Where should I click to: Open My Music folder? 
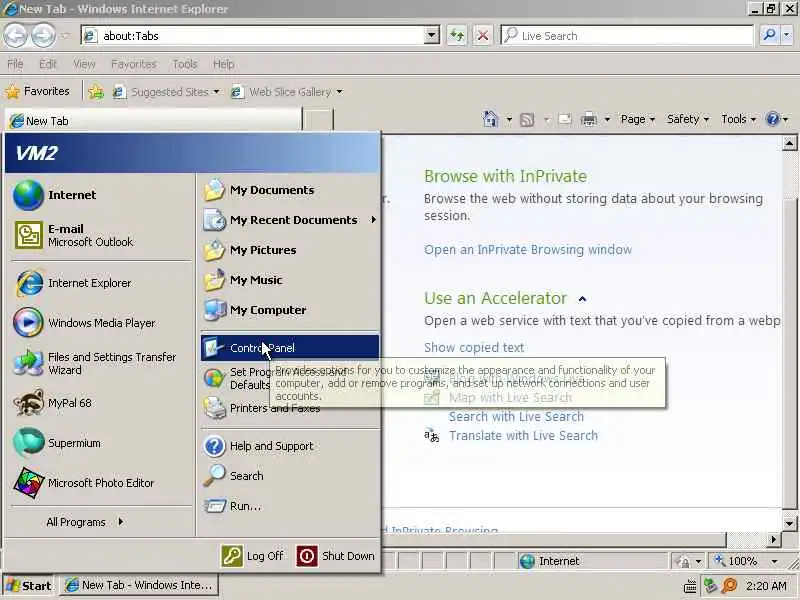click(x=290, y=280)
